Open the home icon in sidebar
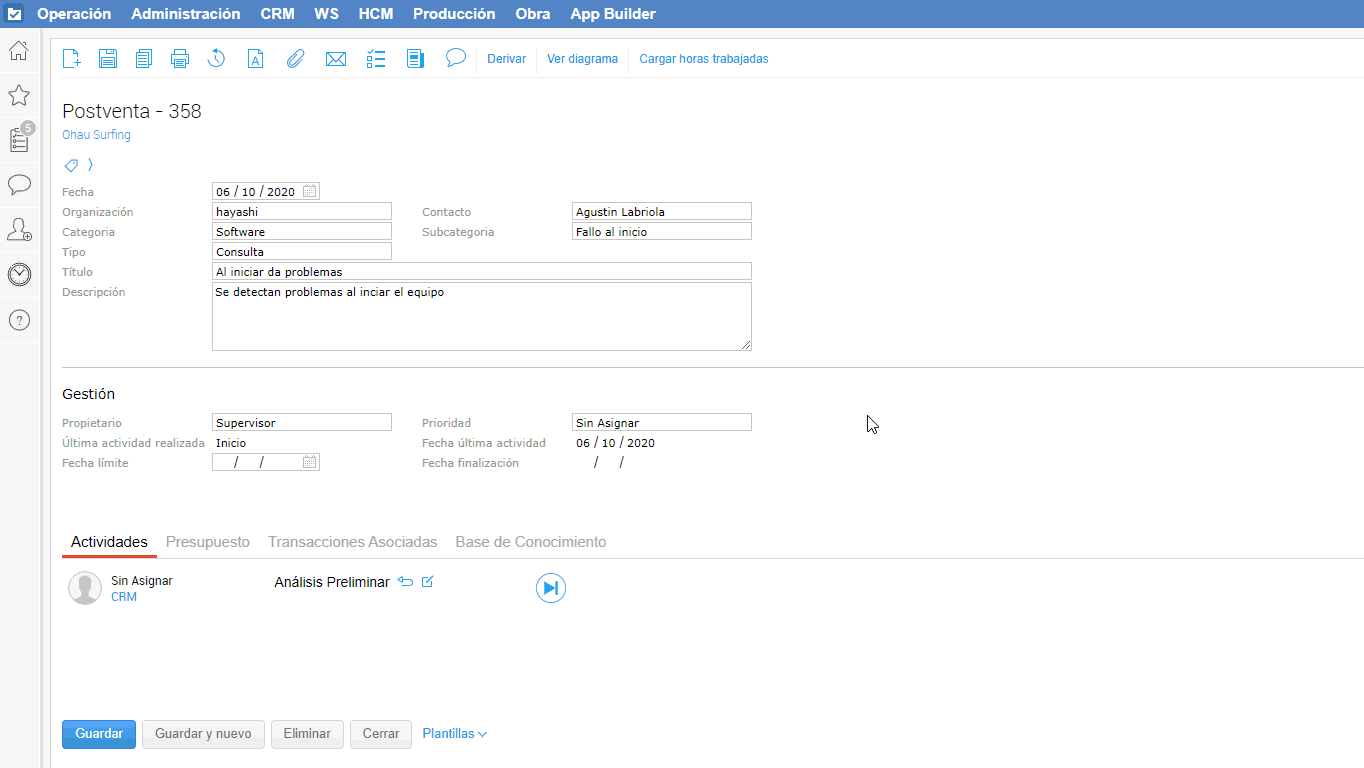The height and width of the screenshot is (768, 1364). [19, 51]
